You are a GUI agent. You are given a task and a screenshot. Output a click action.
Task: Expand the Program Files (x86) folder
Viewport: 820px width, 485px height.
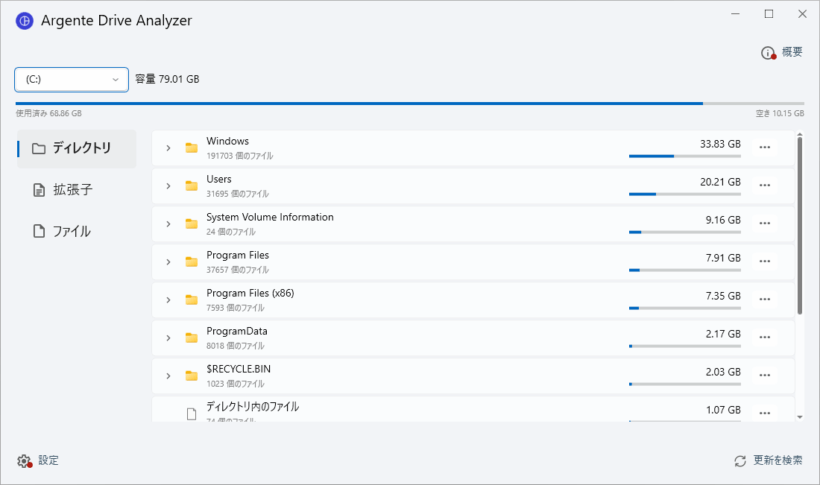168,300
